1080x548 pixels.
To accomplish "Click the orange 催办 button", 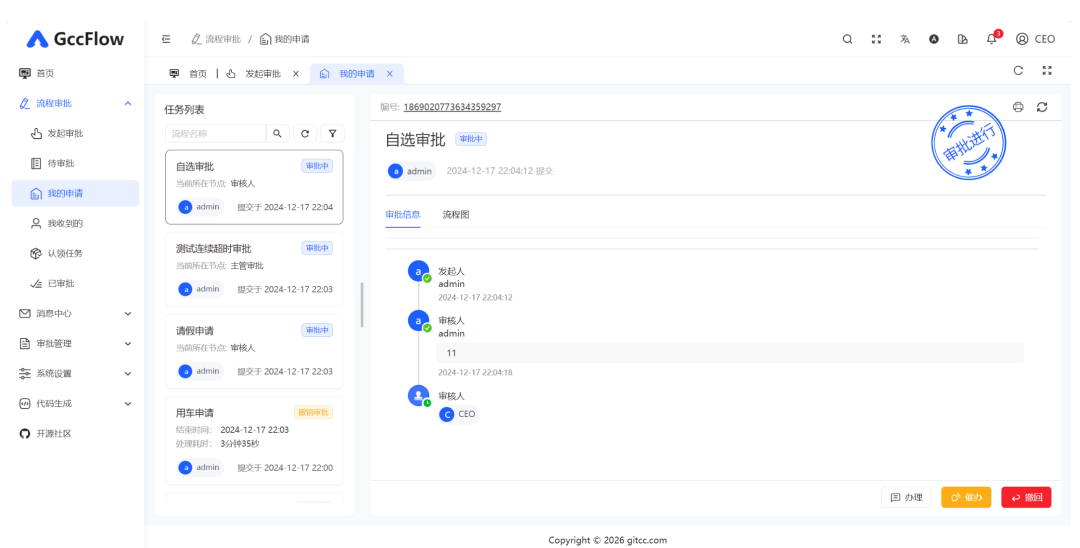I will pos(966,497).
